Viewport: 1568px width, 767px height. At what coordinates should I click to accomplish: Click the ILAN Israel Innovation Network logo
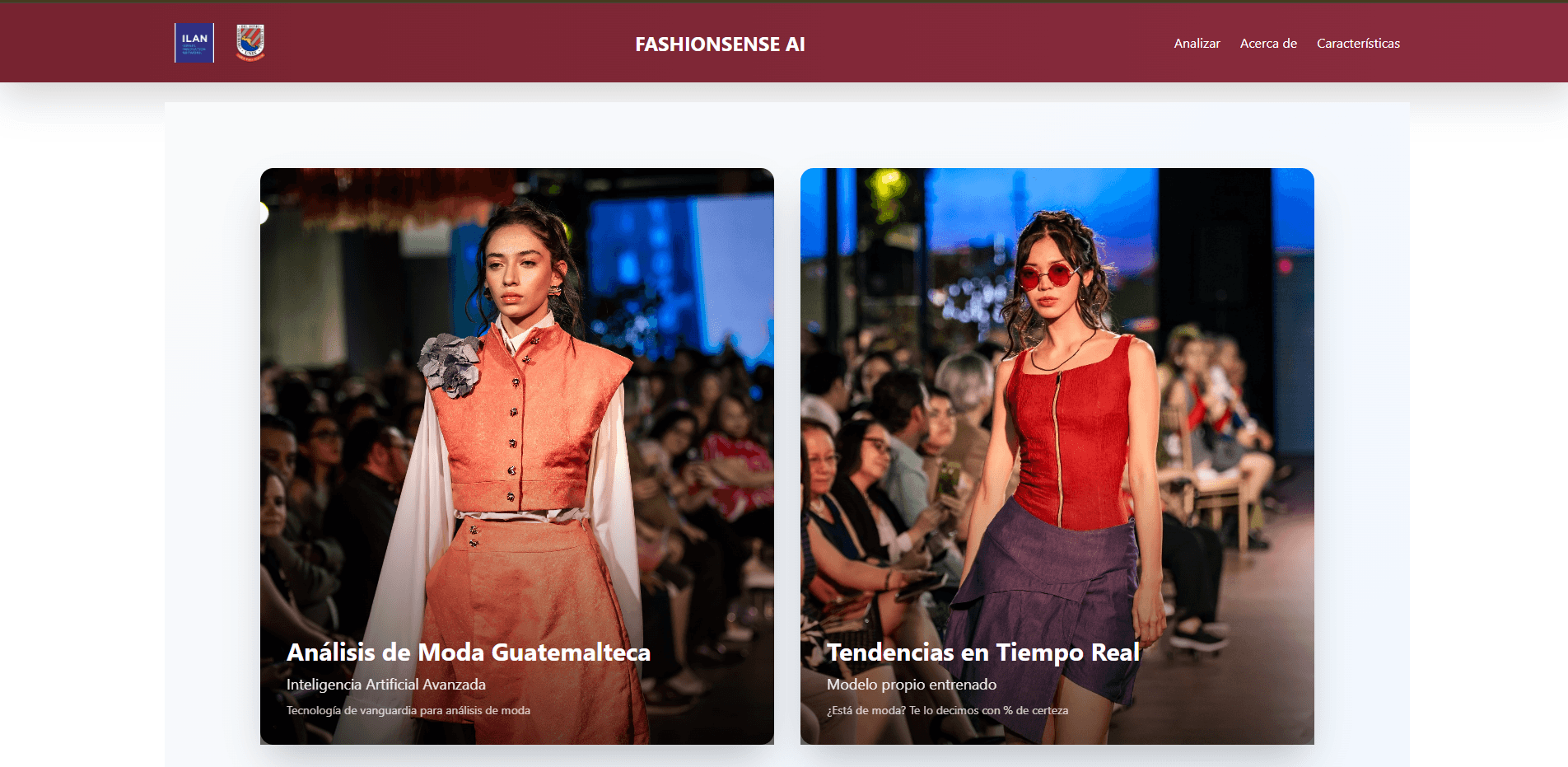pyautogui.click(x=193, y=41)
